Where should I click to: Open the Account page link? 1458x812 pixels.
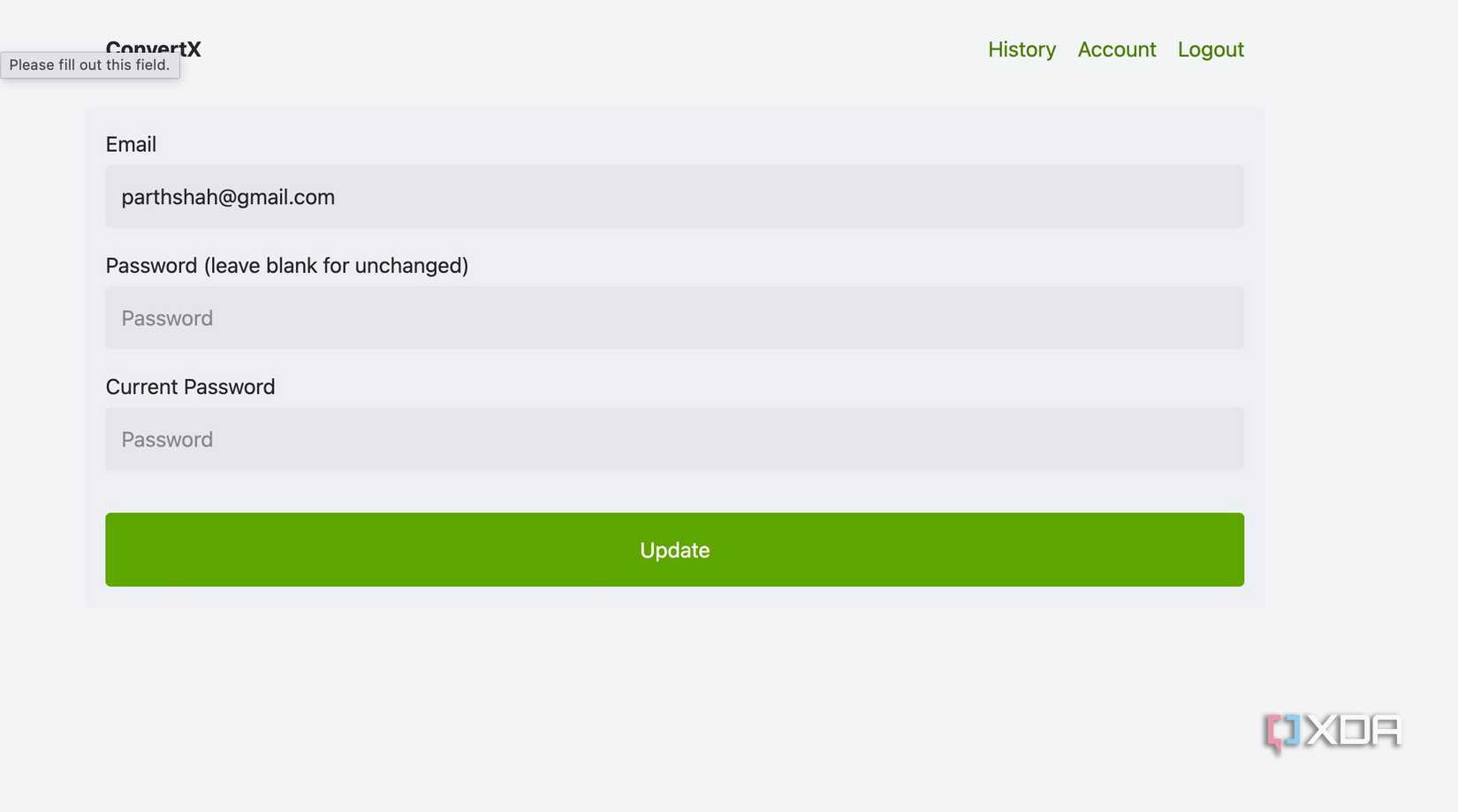coord(1116,49)
